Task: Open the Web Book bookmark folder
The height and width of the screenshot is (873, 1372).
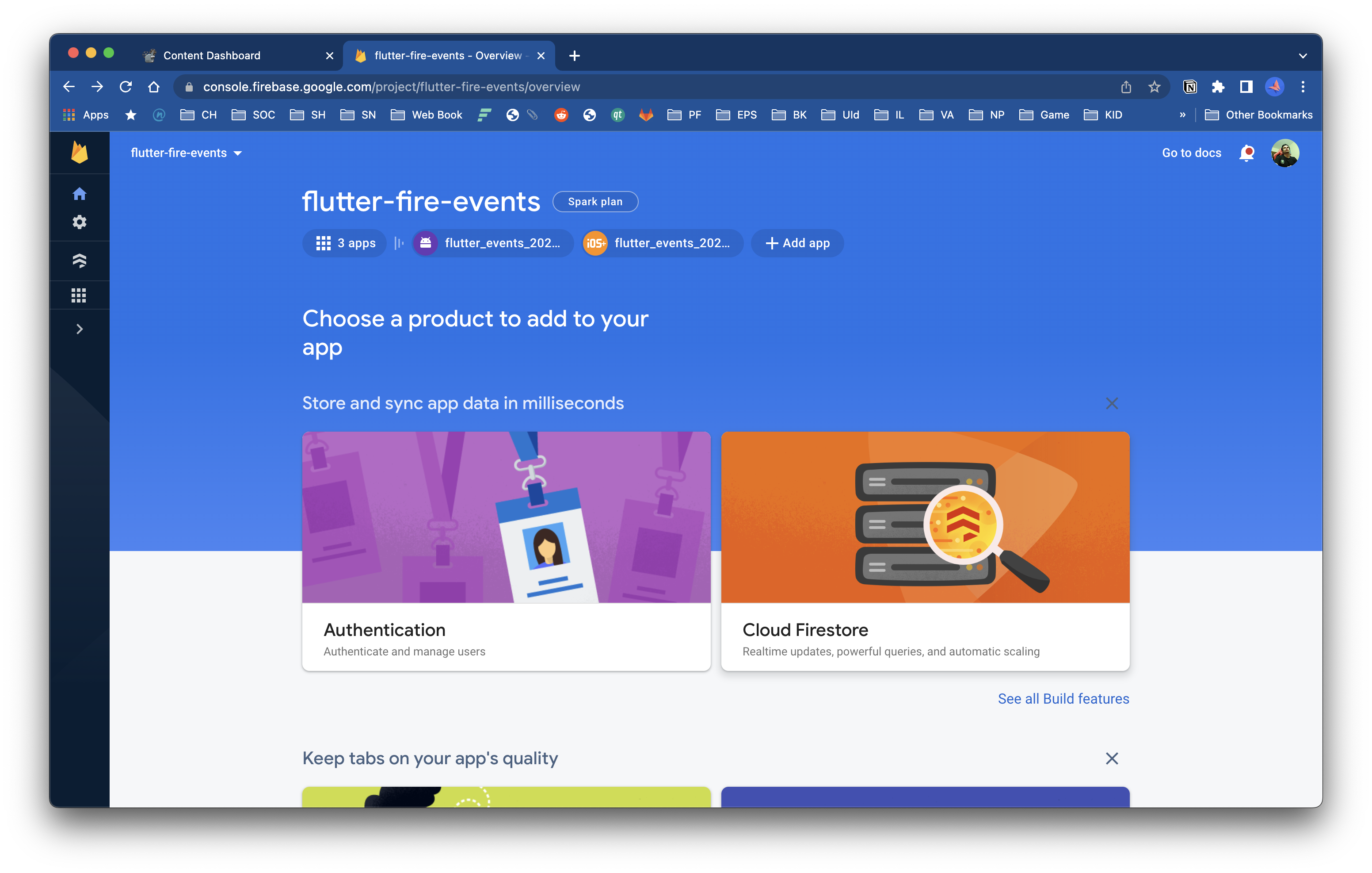Action: [426, 115]
